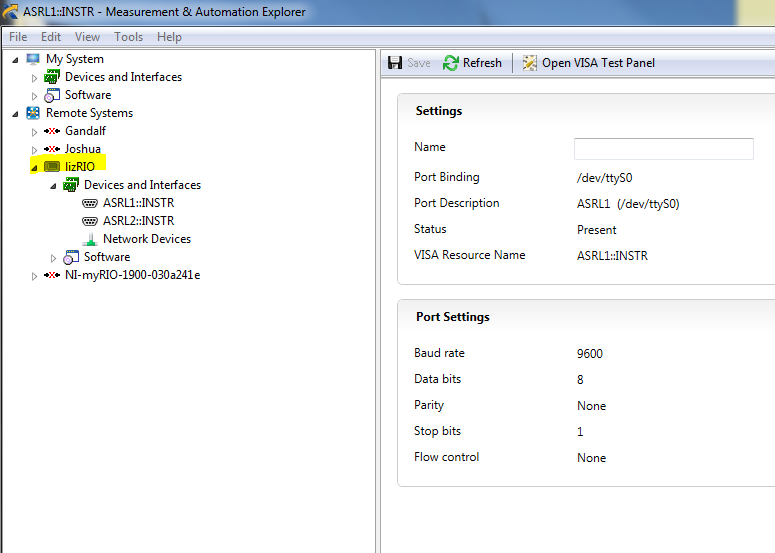Click VISA Resource Name value ASRL1::INSTR

click(x=612, y=256)
